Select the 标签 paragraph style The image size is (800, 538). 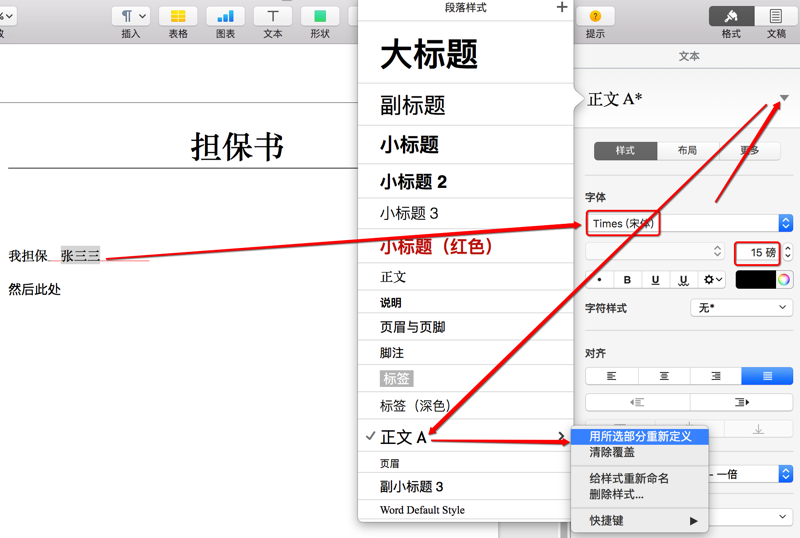(x=466, y=378)
